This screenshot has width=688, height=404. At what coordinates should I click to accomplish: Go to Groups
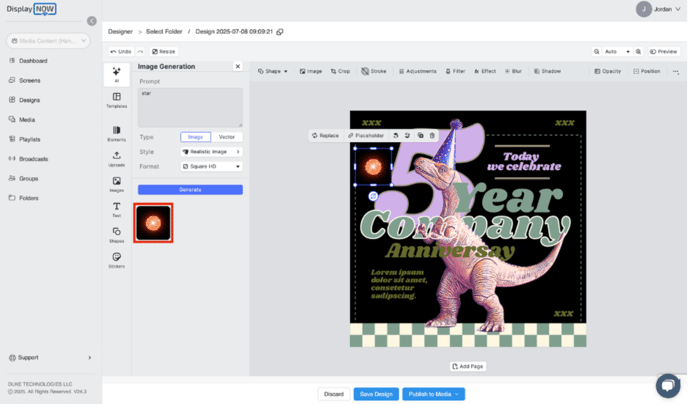click(24, 179)
